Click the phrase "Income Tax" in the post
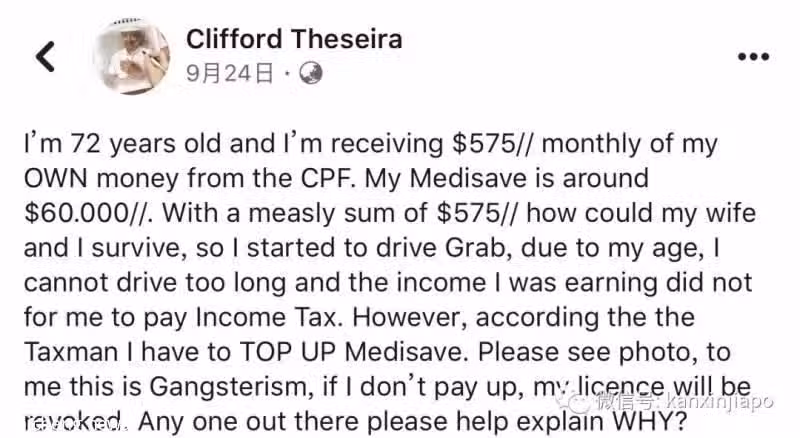 [267, 318]
